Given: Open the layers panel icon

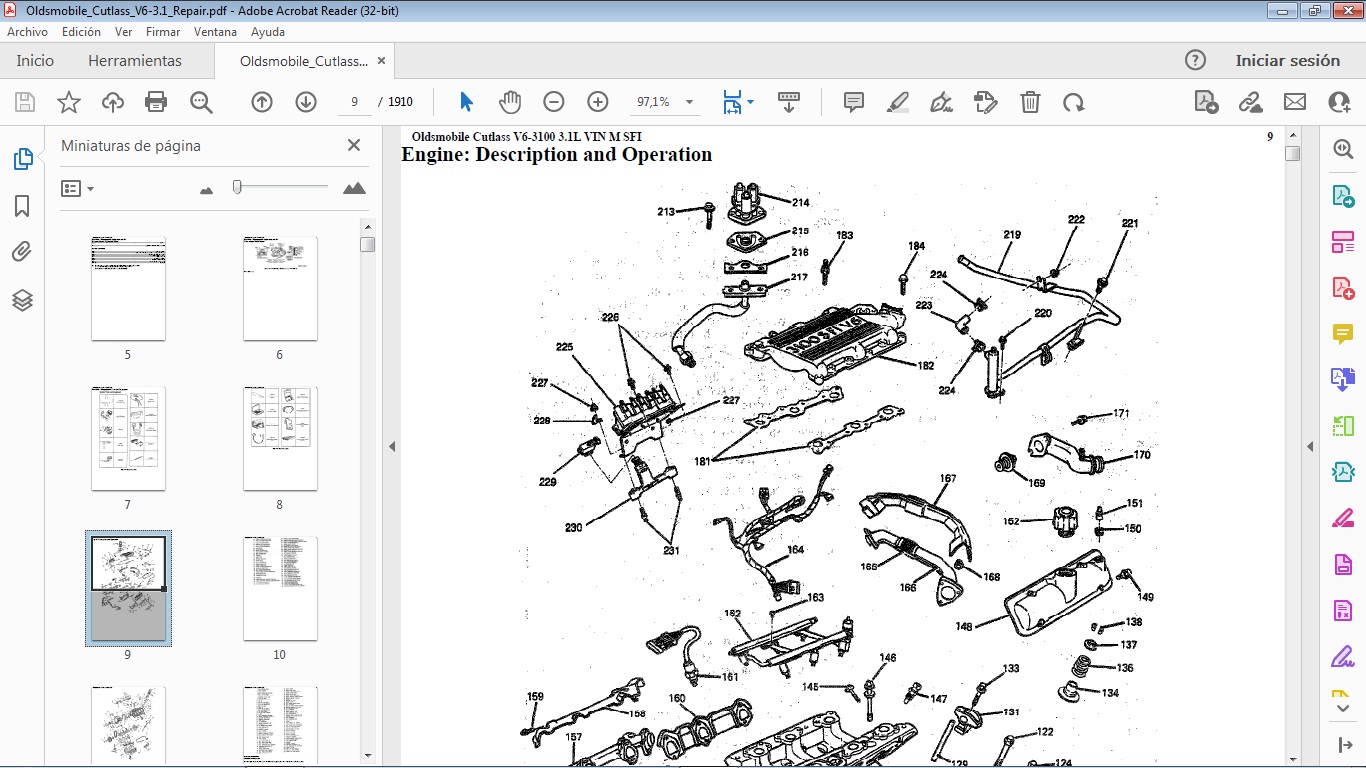Looking at the screenshot, I should click(x=22, y=300).
